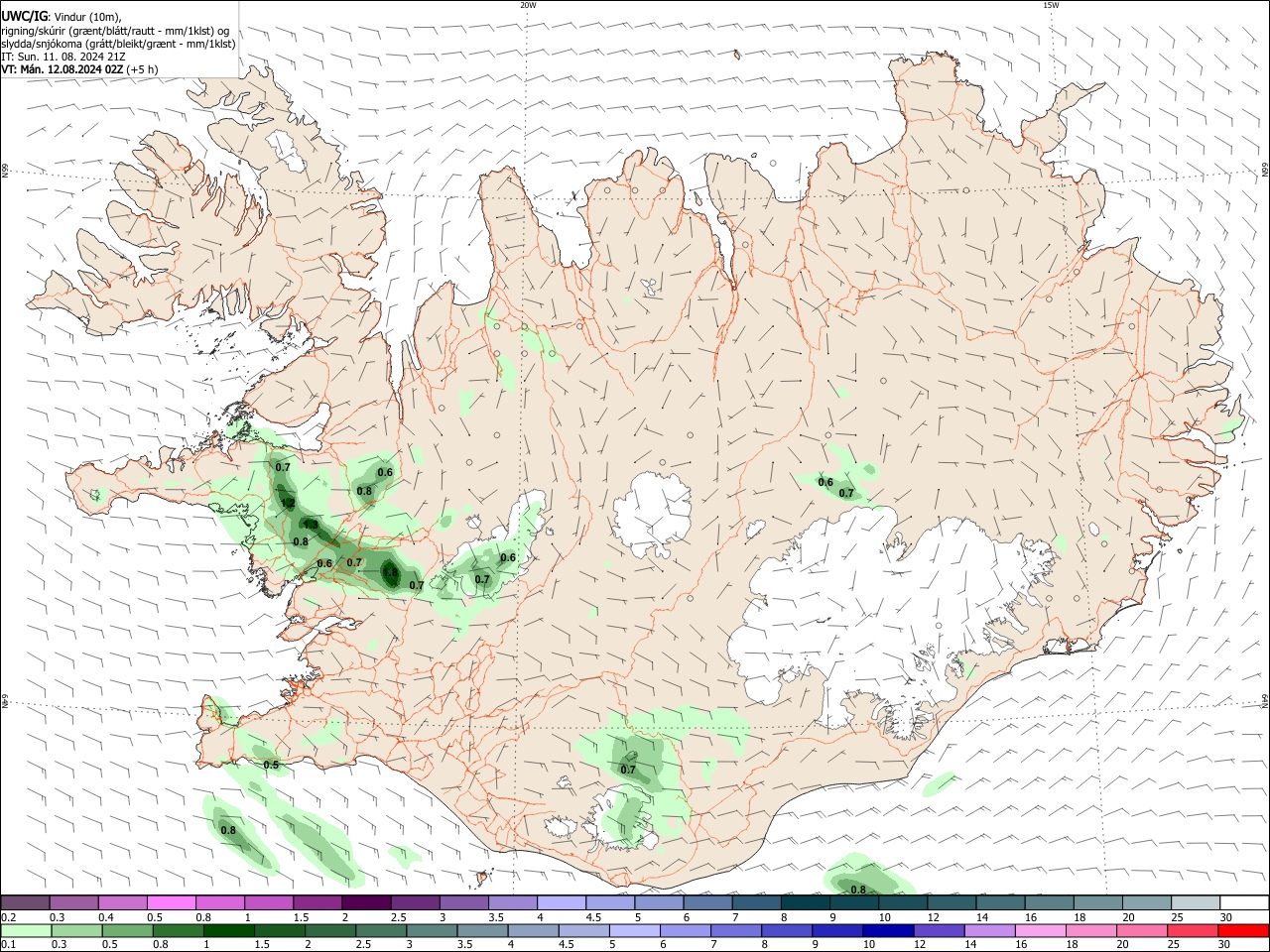
Task: Click the '1.8' precipitation value on the map
Action: 390,572
